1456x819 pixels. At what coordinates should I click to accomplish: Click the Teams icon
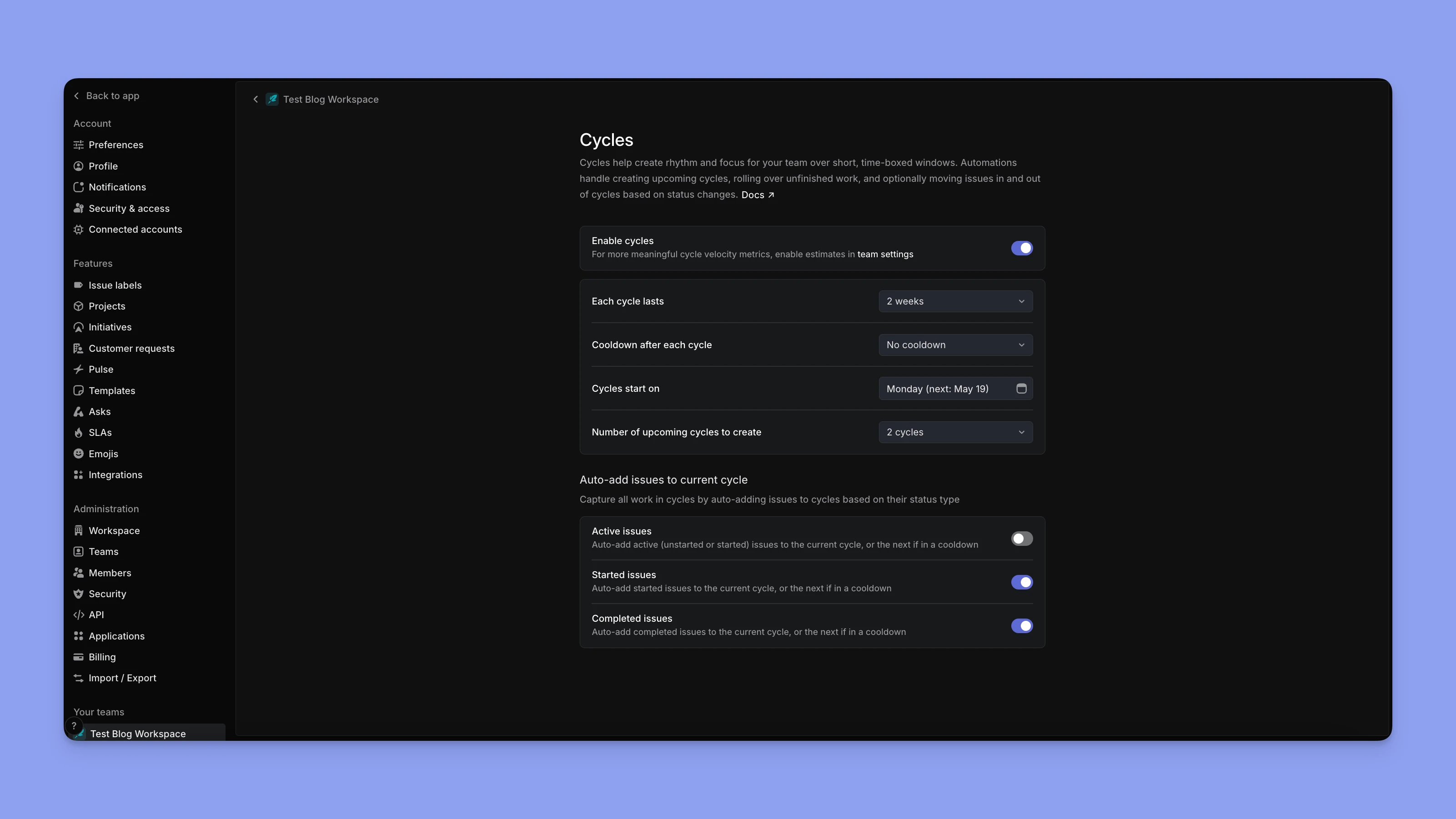[79, 552]
